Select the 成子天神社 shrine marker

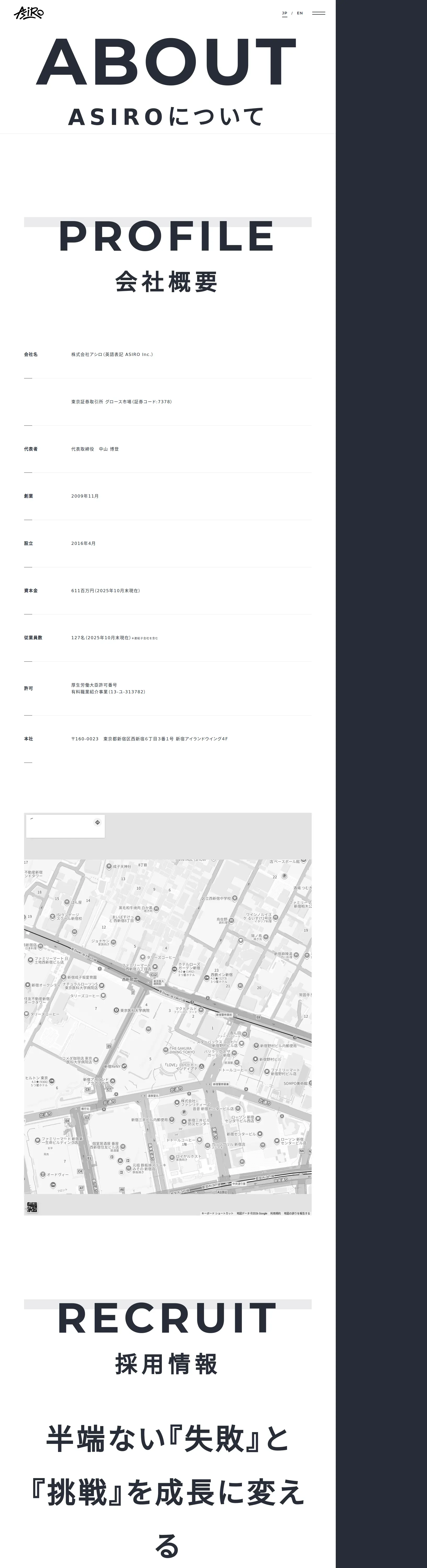click(109, 866)
